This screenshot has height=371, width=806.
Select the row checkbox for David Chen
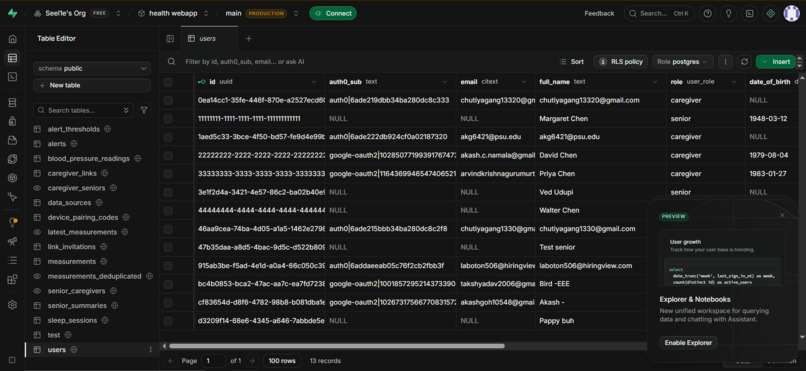pyautogui.click(x=168, y=155)
